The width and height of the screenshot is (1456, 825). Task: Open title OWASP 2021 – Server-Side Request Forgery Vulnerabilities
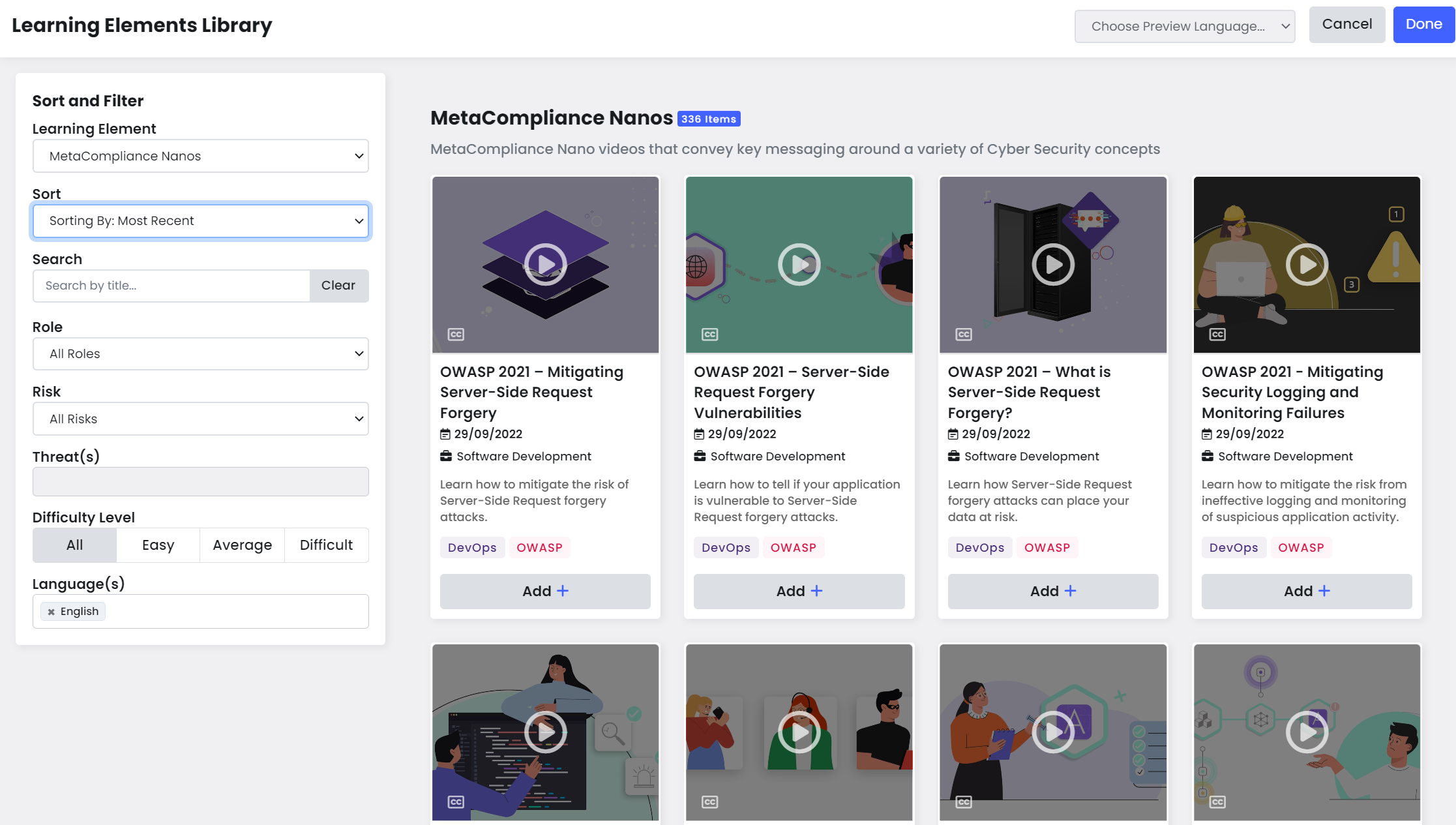[792, 392]
